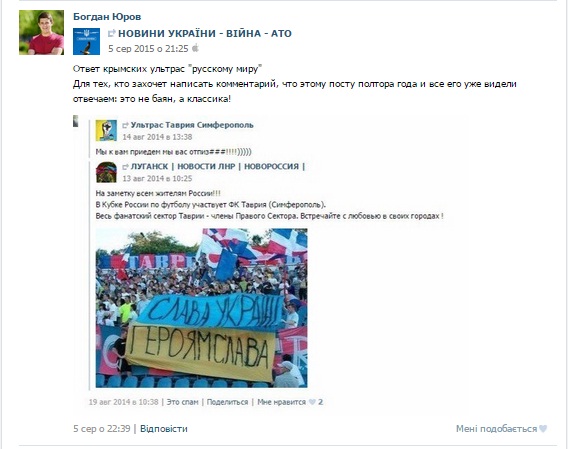Screen dimensions: 572x449
Task: Click ЛУГАНСК | НОВОСТИ ЛНР | НОВОРОССИЯ link
Action: tap(218, 167)
